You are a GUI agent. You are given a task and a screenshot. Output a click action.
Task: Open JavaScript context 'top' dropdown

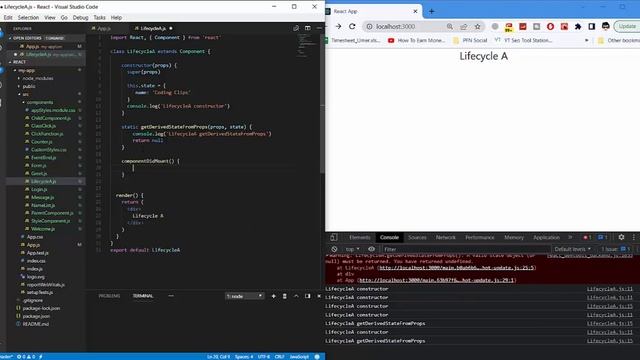(352, 249)
